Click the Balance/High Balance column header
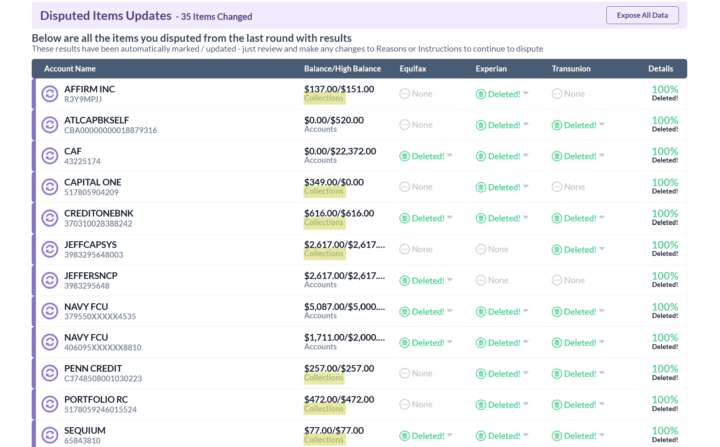The image size is (720, 447). (343, 69)
